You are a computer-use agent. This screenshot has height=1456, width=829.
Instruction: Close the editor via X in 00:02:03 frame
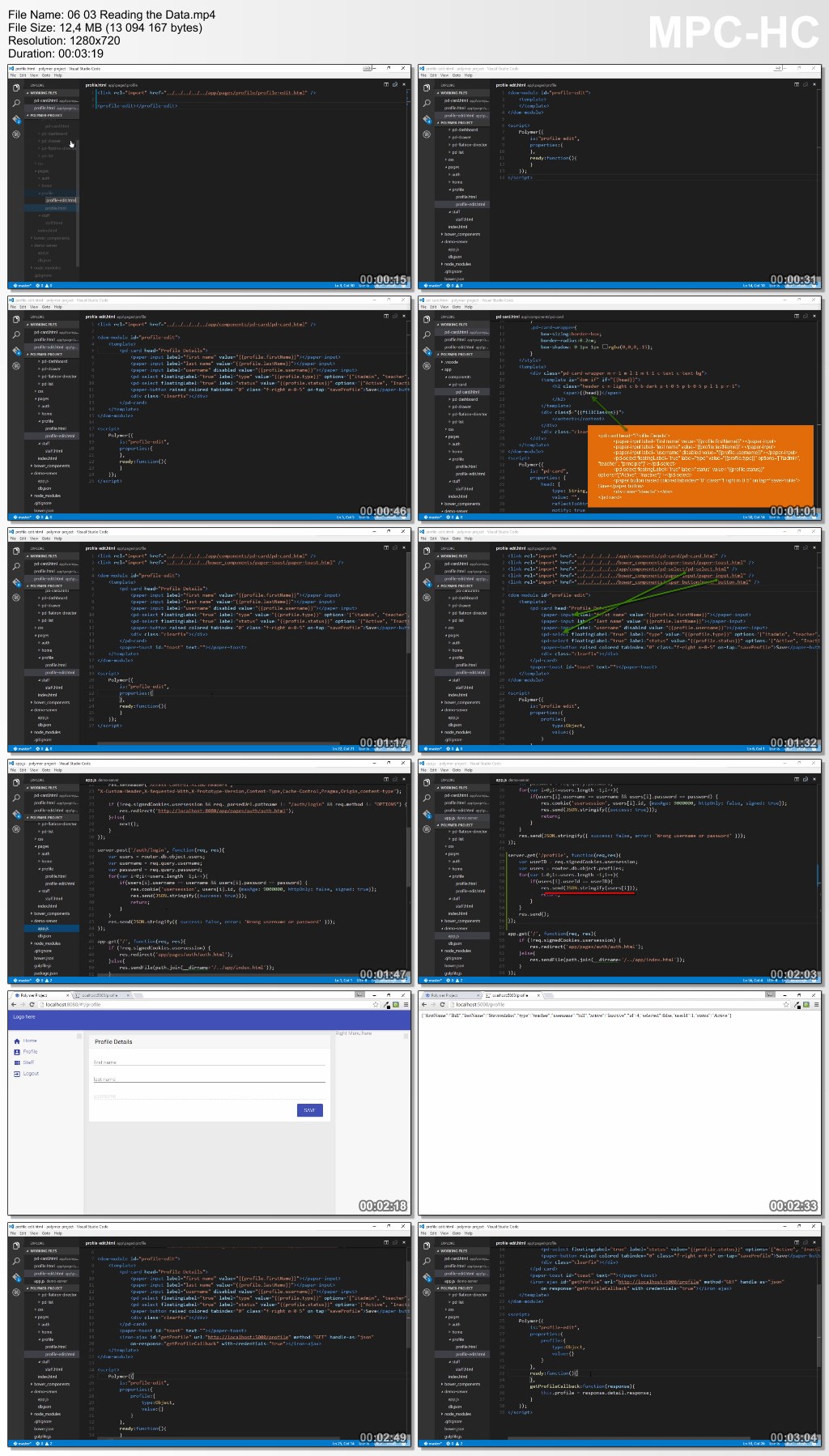813,779
